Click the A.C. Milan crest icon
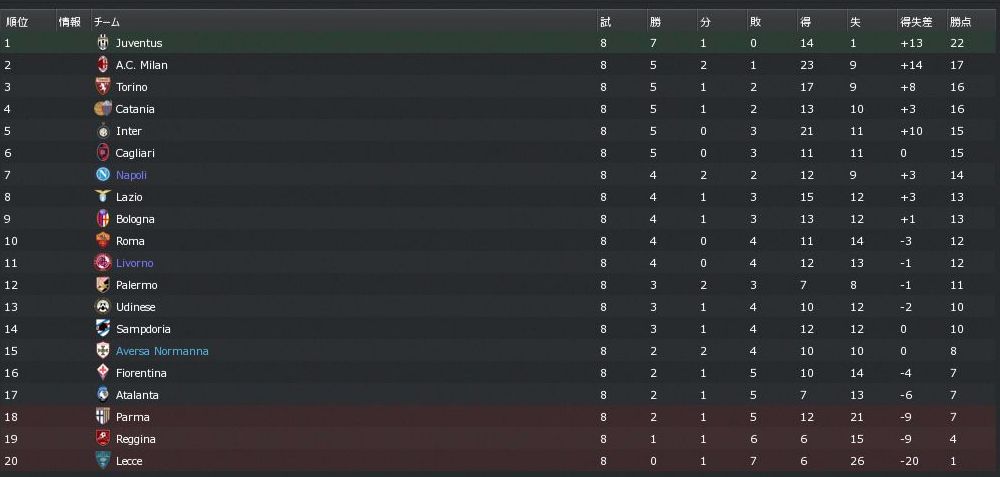The image size is (1000, 477). [102, 65]
